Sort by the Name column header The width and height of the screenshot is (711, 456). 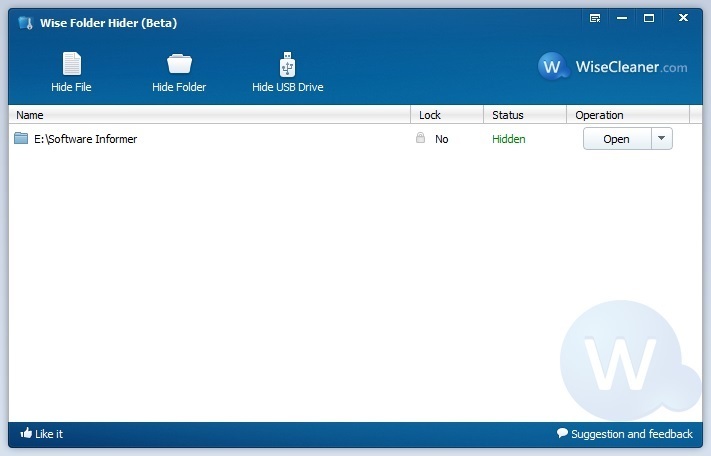tap(209, 115)
